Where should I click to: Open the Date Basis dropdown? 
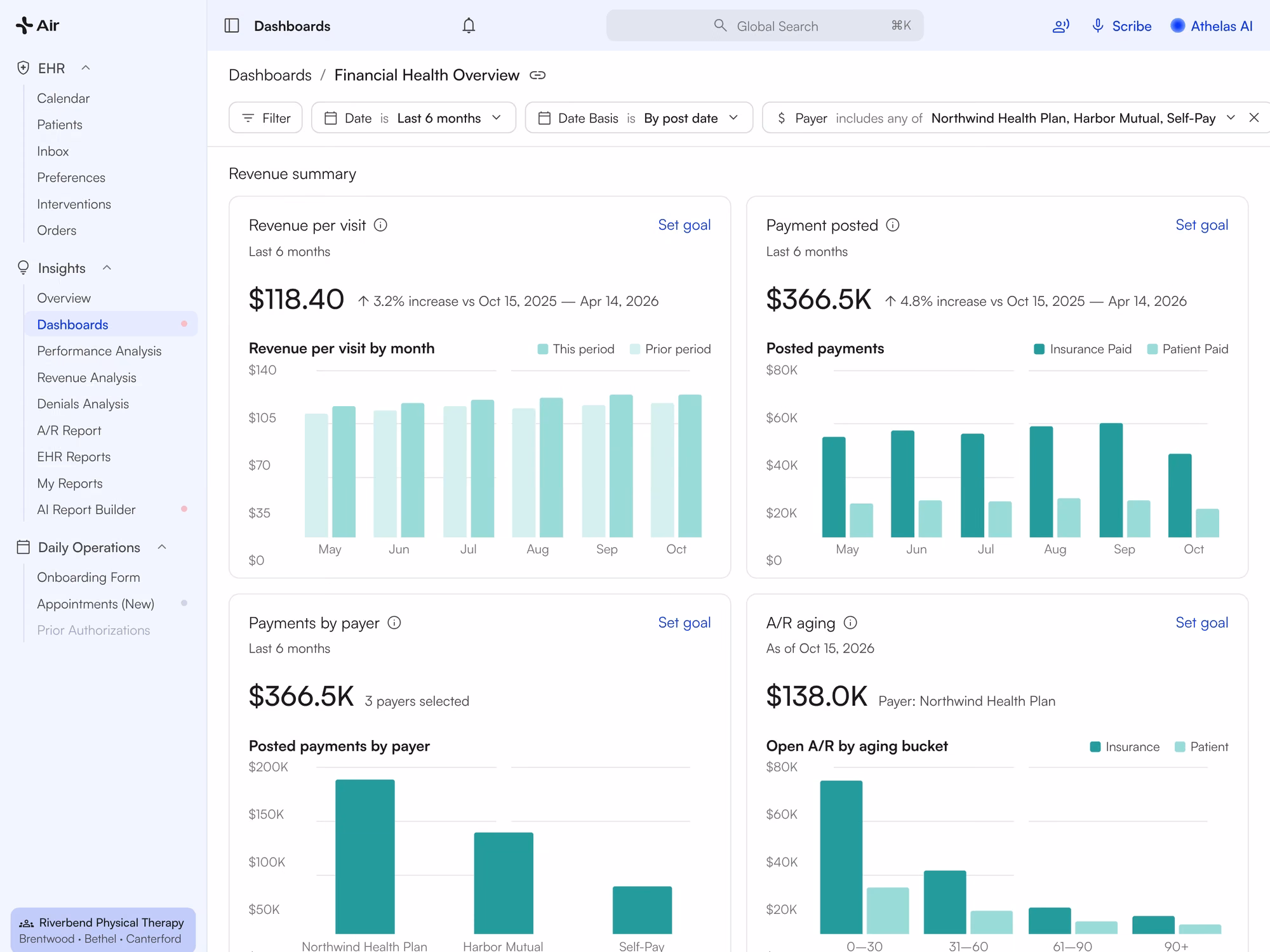pyautogui.click(x=639, y=118)
